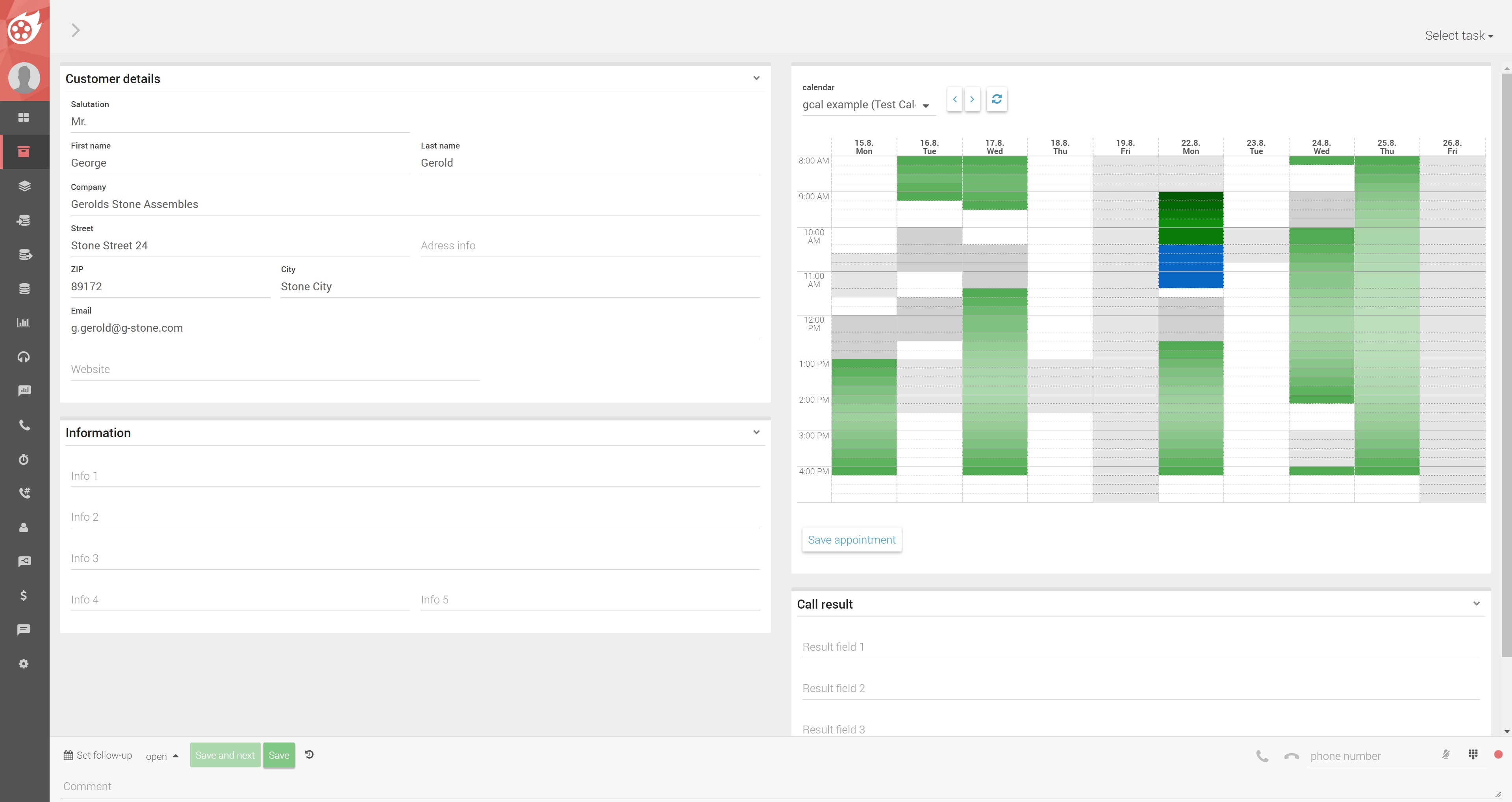
Task: Click the Save and next button
Action: pyautogui.click(x=225, y=755)
